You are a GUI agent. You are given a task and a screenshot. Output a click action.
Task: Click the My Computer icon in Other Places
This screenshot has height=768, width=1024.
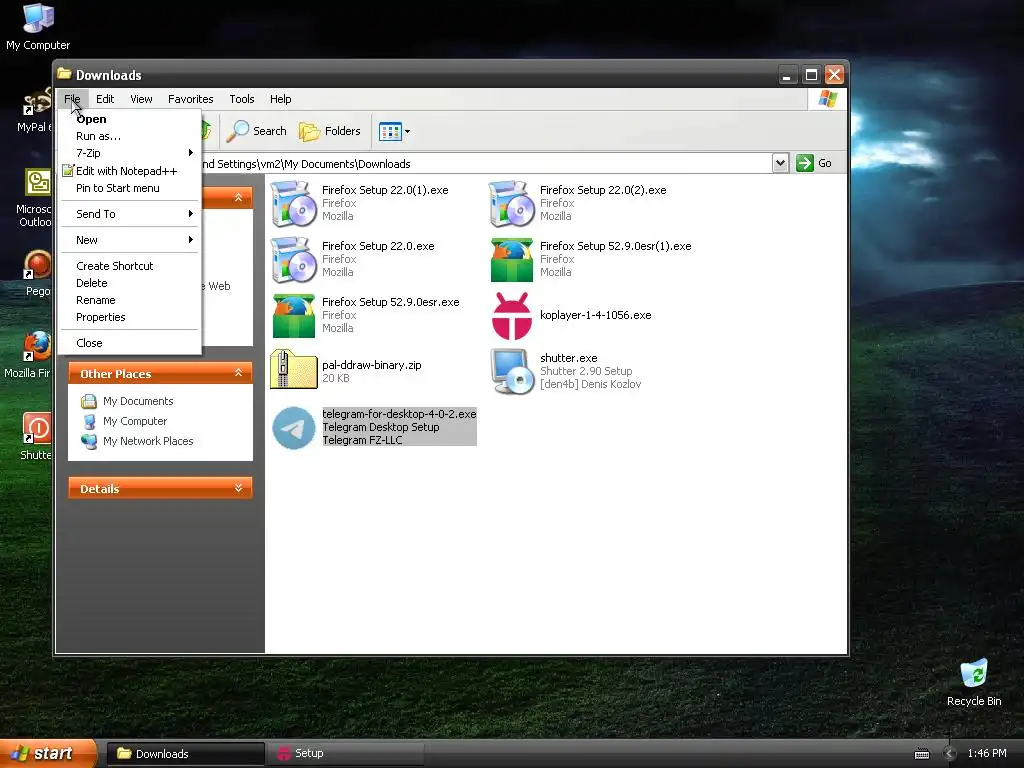89,421
